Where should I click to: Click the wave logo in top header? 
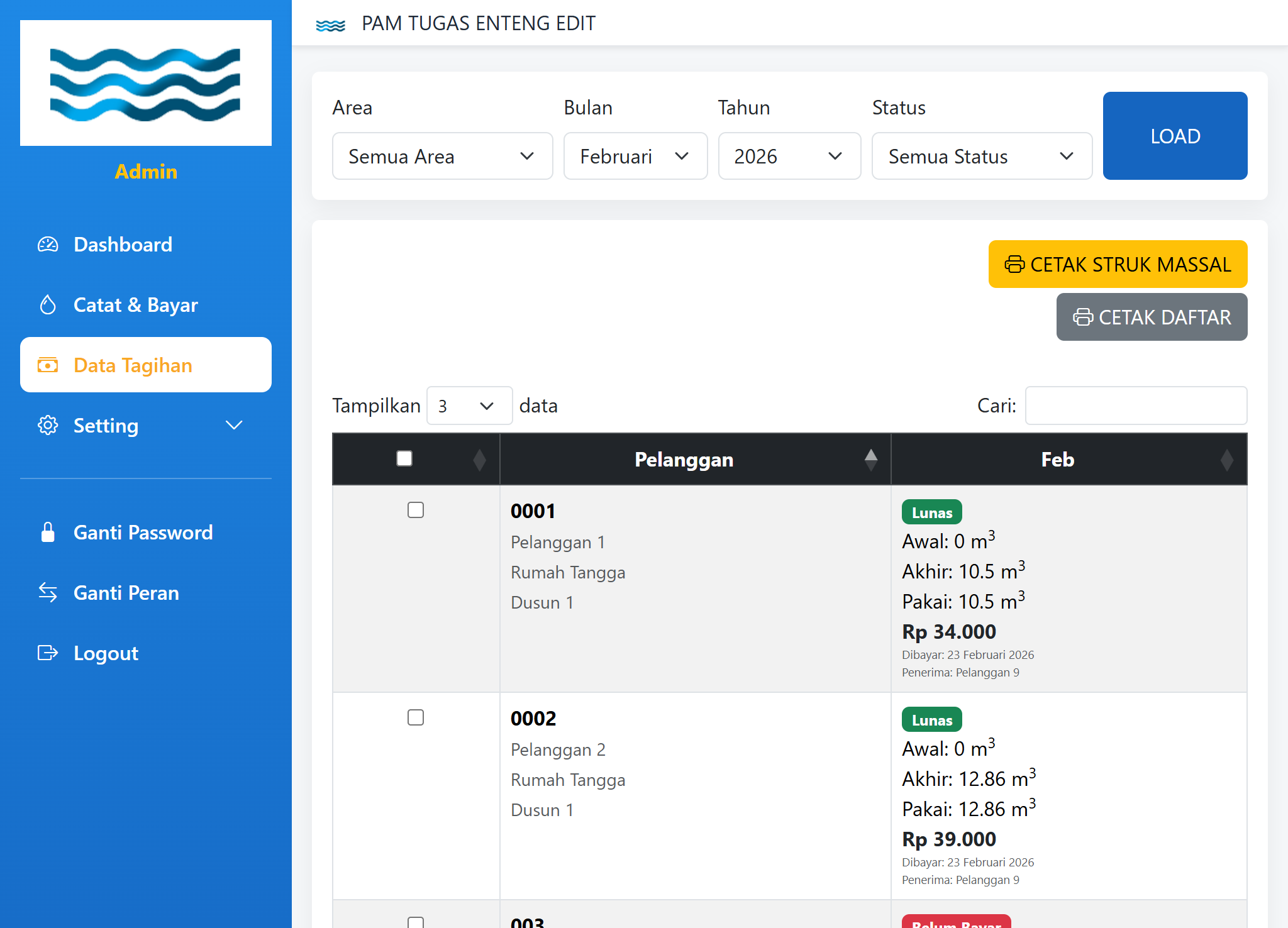[x=330, y=25]
